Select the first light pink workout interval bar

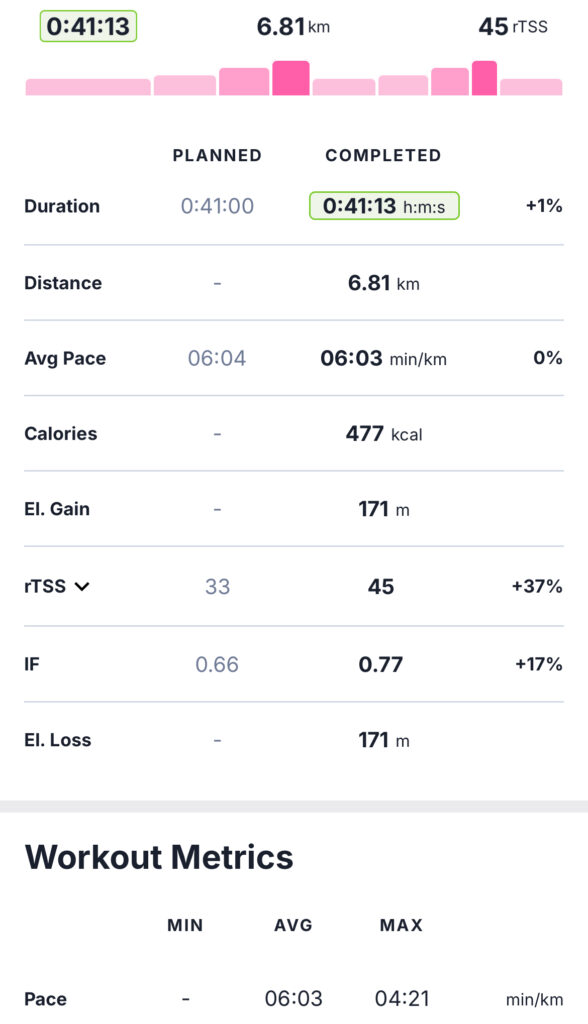pyautogui.click(x=88, y=87)
